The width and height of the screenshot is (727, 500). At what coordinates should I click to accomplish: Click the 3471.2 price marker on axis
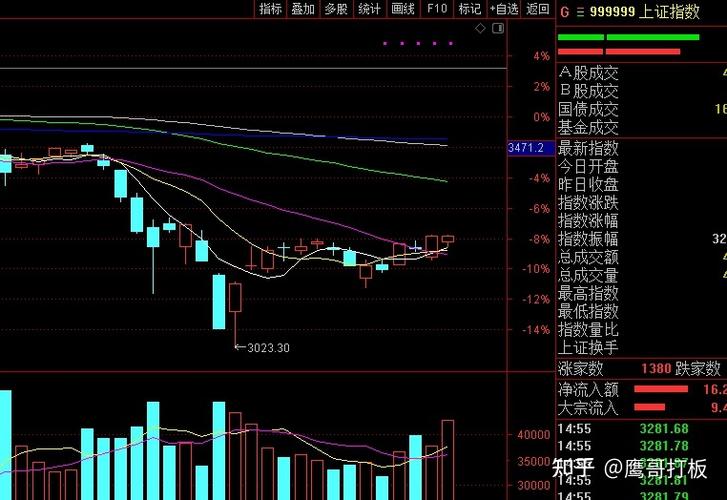pos(526,148)
